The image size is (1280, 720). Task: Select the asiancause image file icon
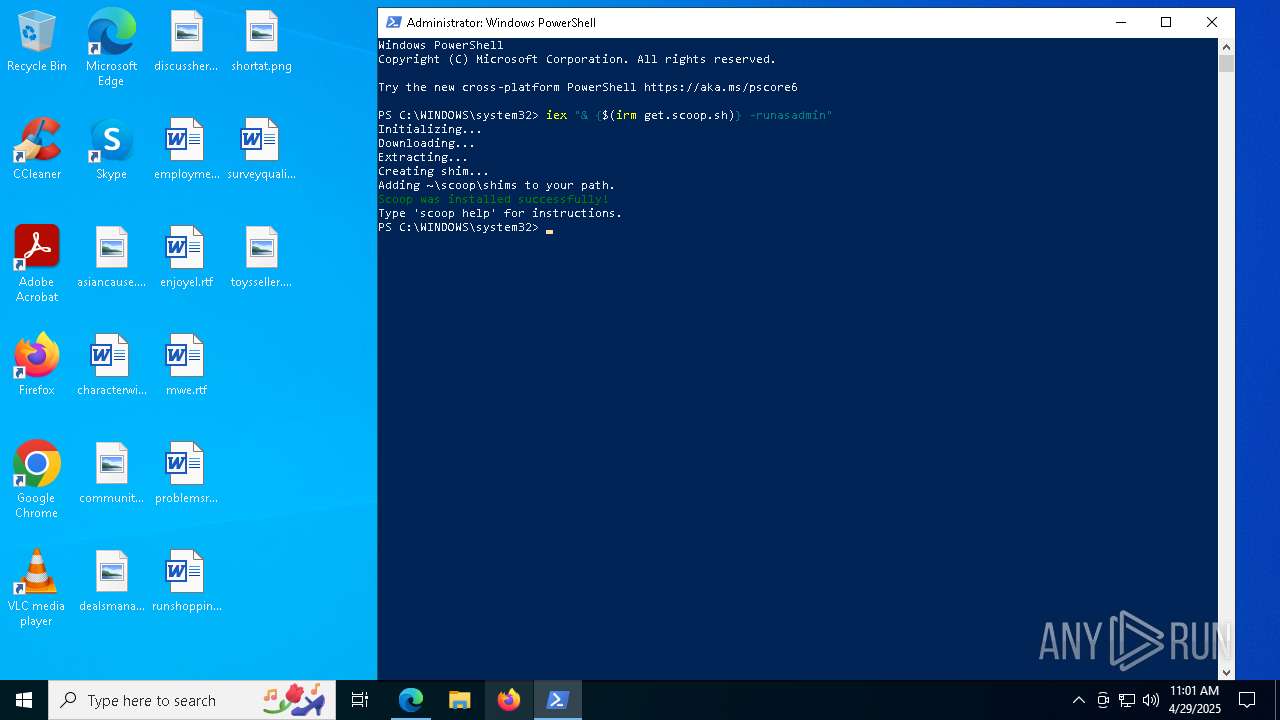click(x=111, y=258)
